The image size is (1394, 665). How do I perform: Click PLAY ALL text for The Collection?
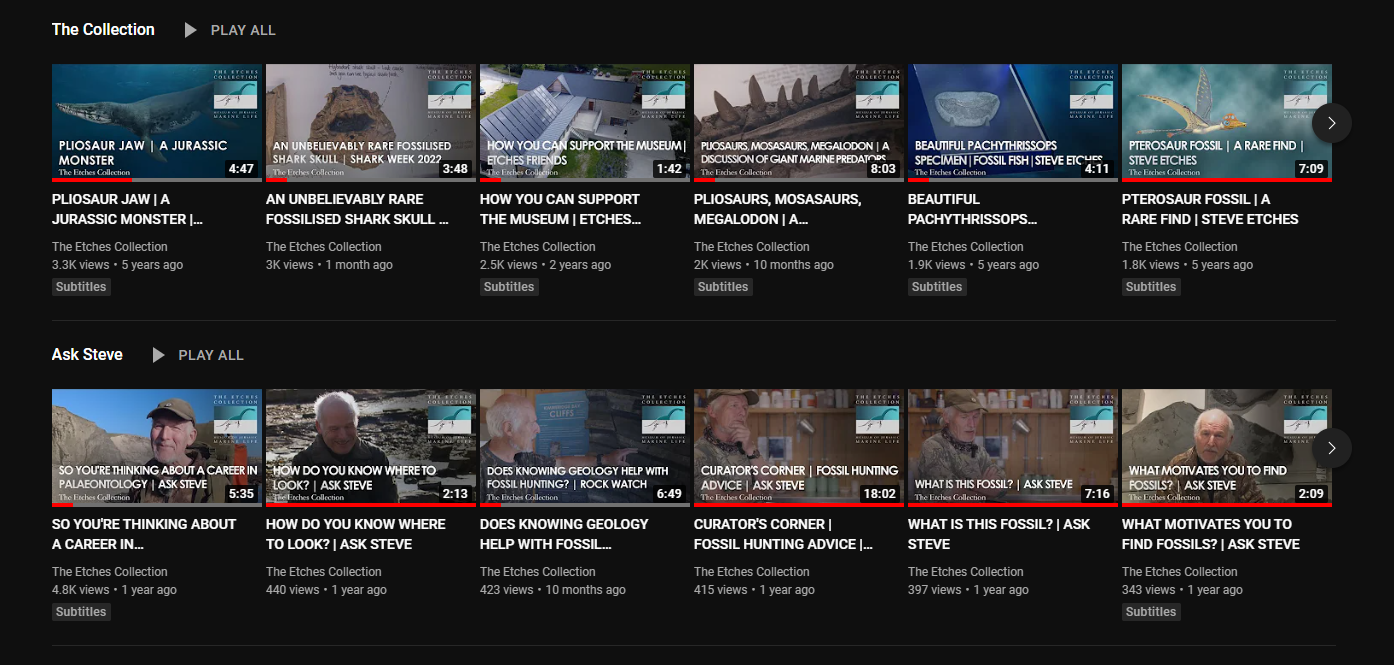(243, 30)
